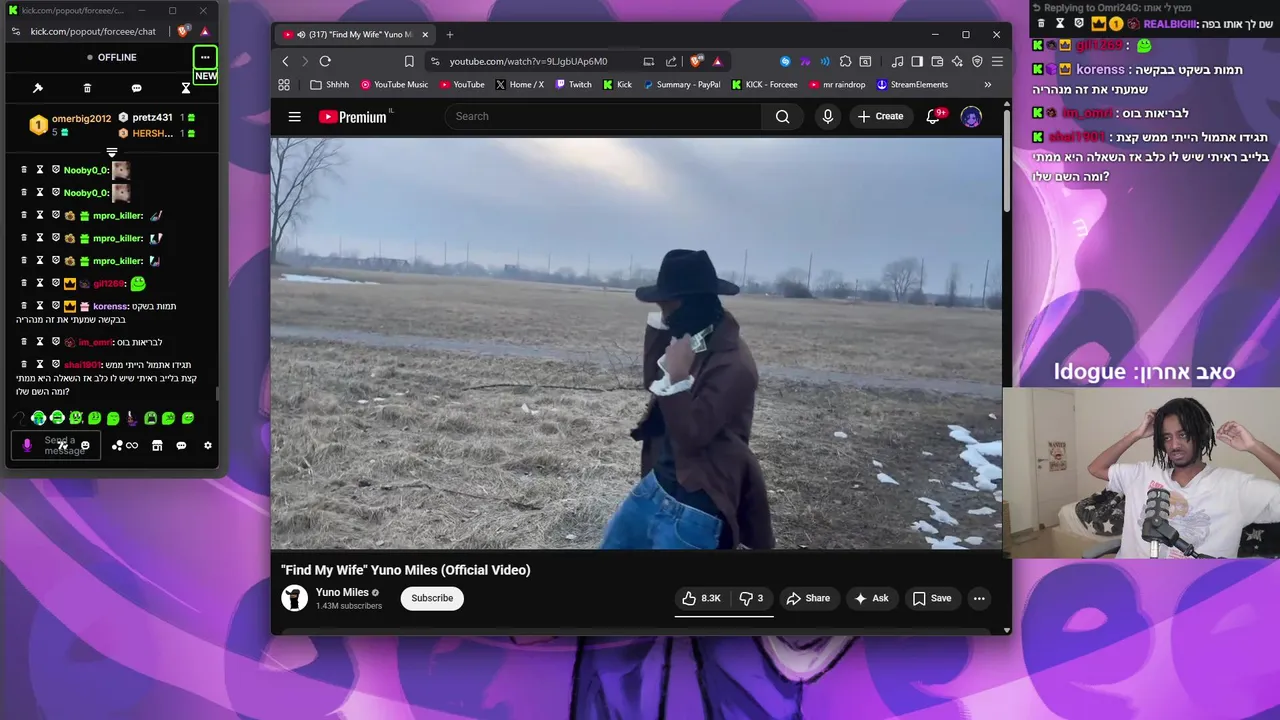Open YouTube notifications bell

[x=933, y=116]
